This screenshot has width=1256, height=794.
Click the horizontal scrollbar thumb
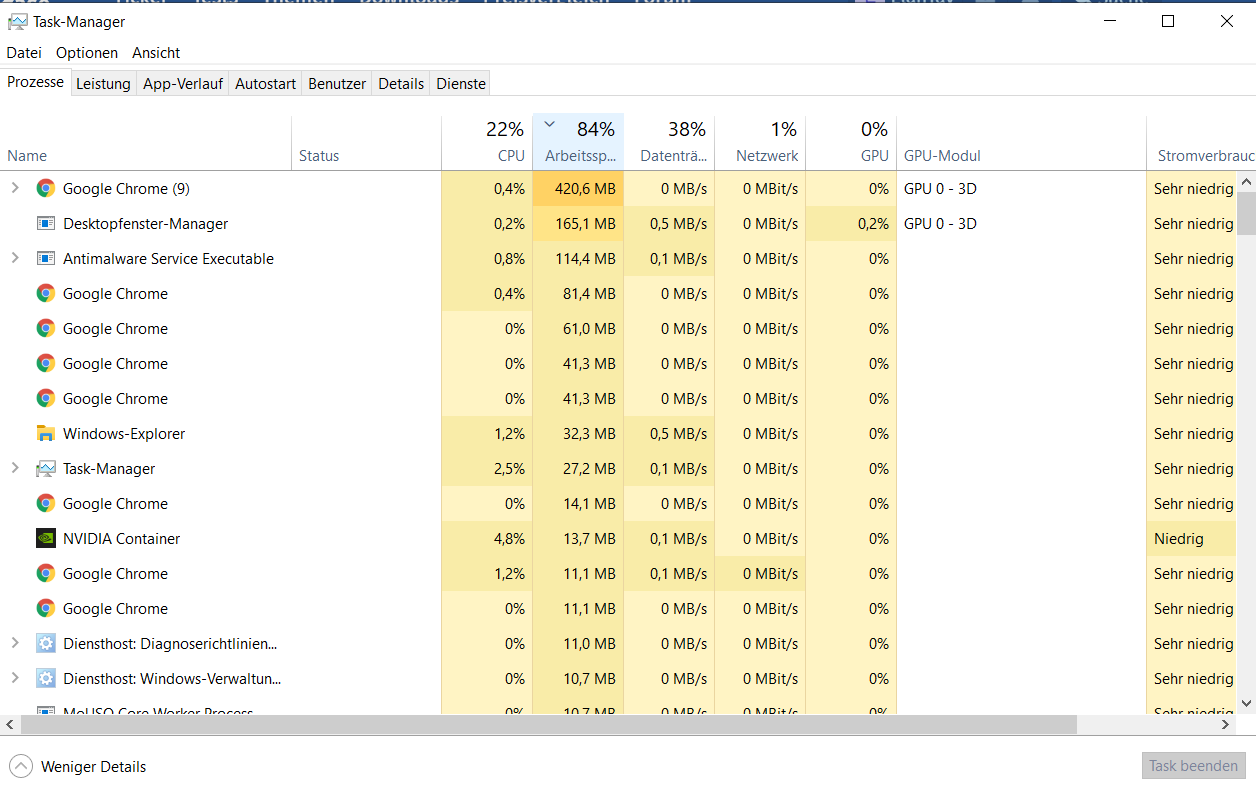tap(548, 724)
